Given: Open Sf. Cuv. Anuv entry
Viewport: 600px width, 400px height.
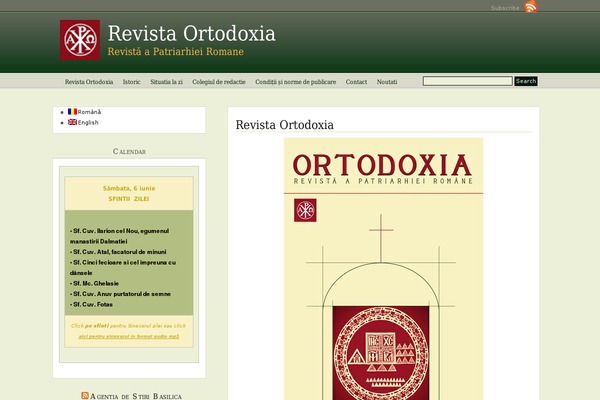Looking at the screenshot, I should point(121,294).
